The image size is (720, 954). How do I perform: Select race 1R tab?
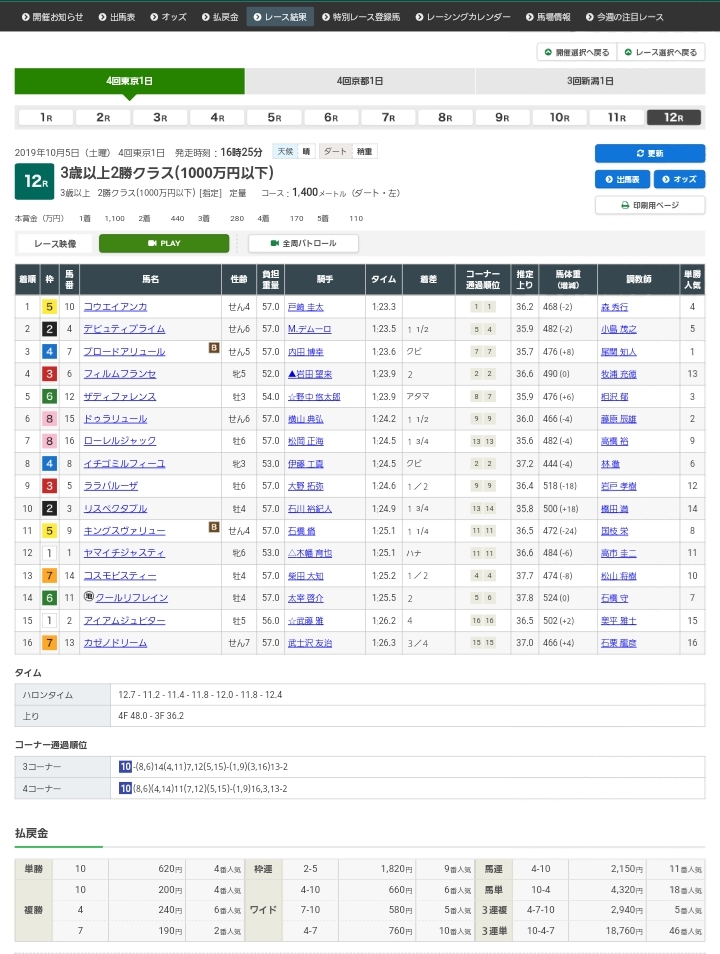tap(46, 117)
